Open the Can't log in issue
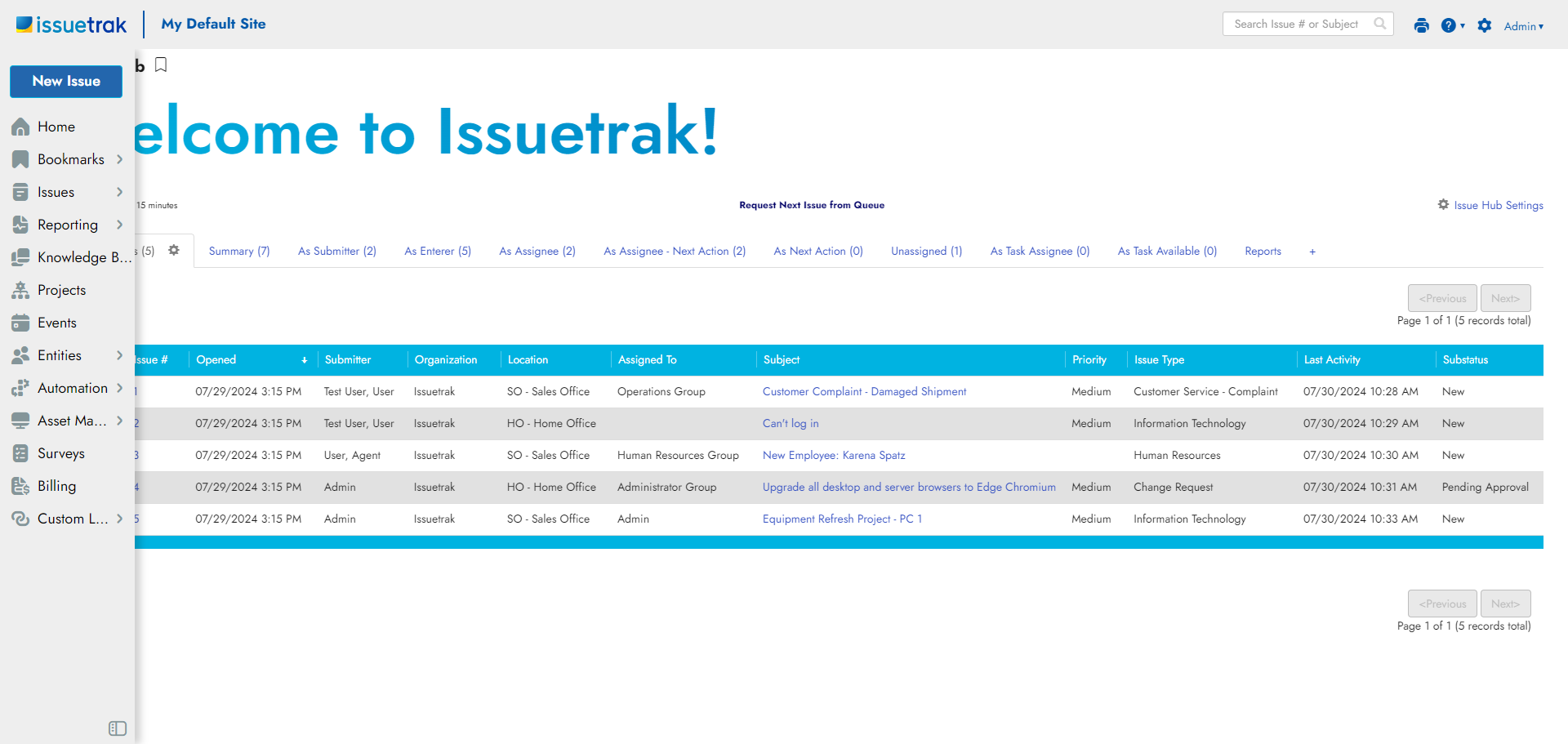The width and height of the screenshot is (1568, 744). pos(791,423)
